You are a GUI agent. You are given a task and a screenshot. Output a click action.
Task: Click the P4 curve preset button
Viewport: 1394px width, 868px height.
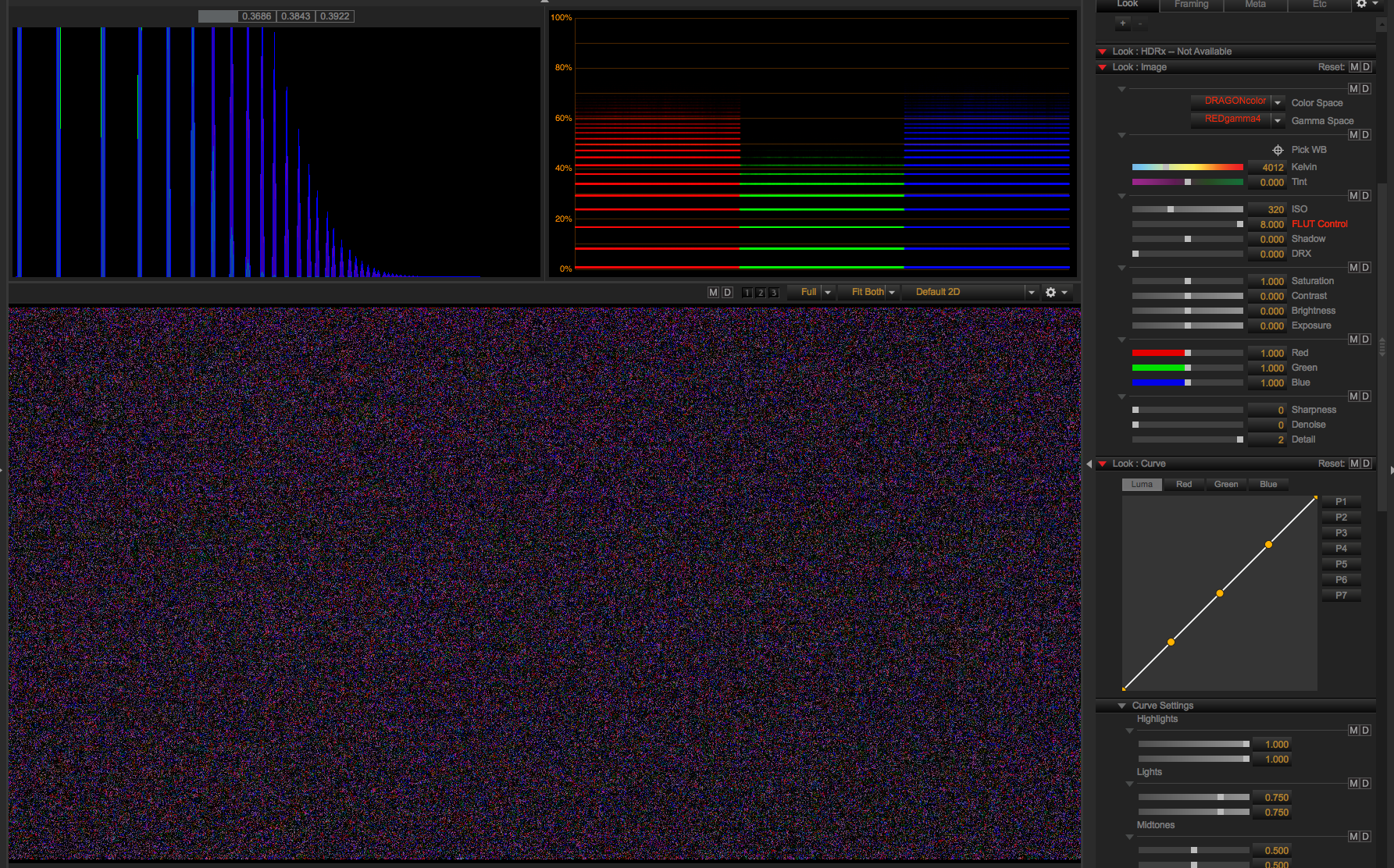click(1341, 549)
